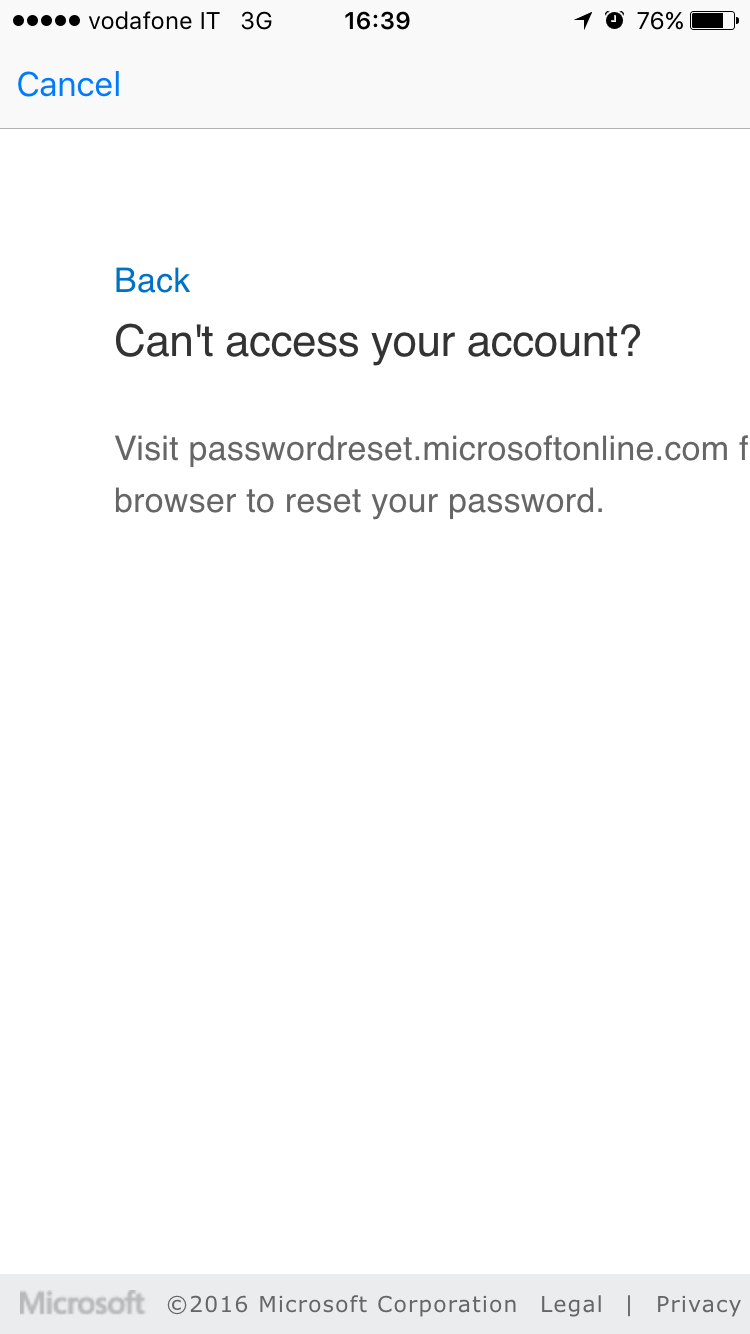
Task: Tap the alarm clock status icon
Action: (x=615, y=21)
